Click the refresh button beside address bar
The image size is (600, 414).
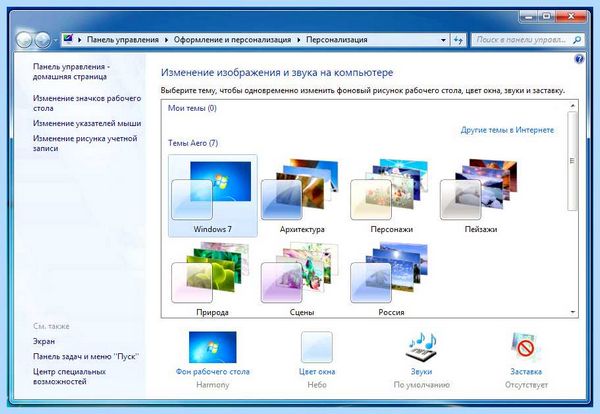click(458, 39)
